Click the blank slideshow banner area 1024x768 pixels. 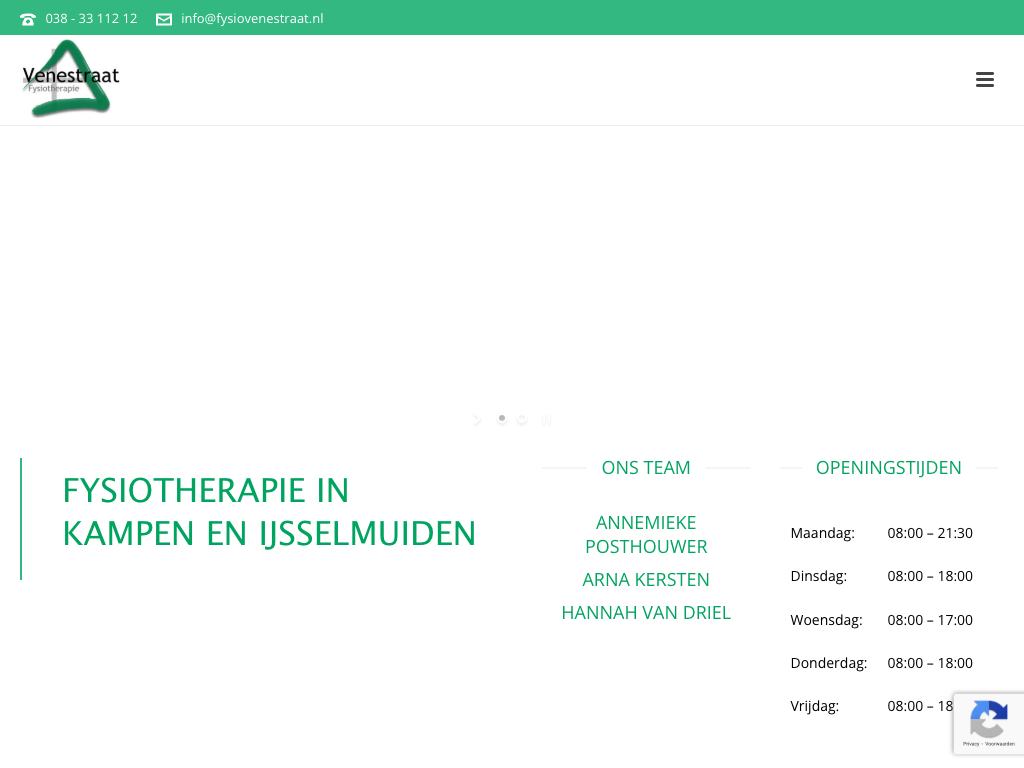512,270
